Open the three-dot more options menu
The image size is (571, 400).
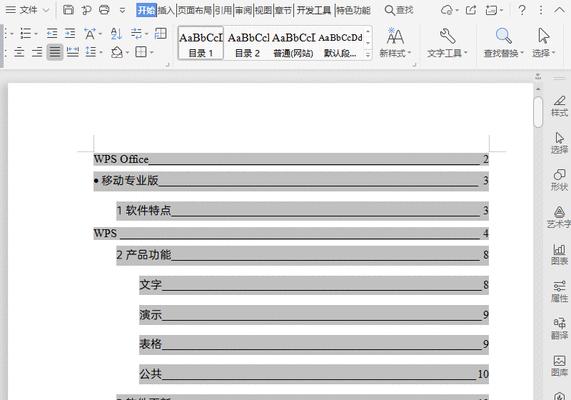[x=541, y=10]
